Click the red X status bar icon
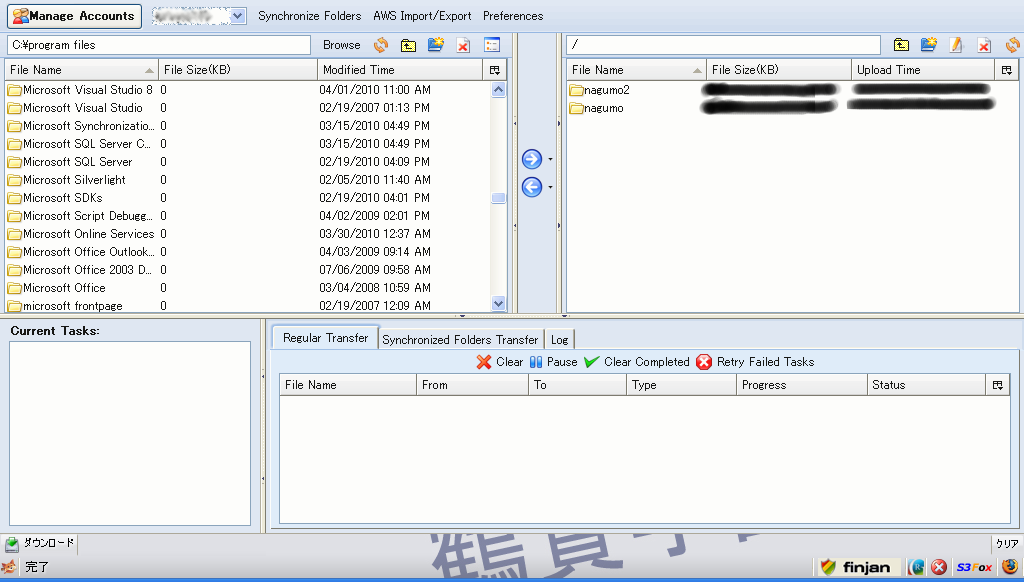This screenshot has width=1024, height=583. click(939, 567)
